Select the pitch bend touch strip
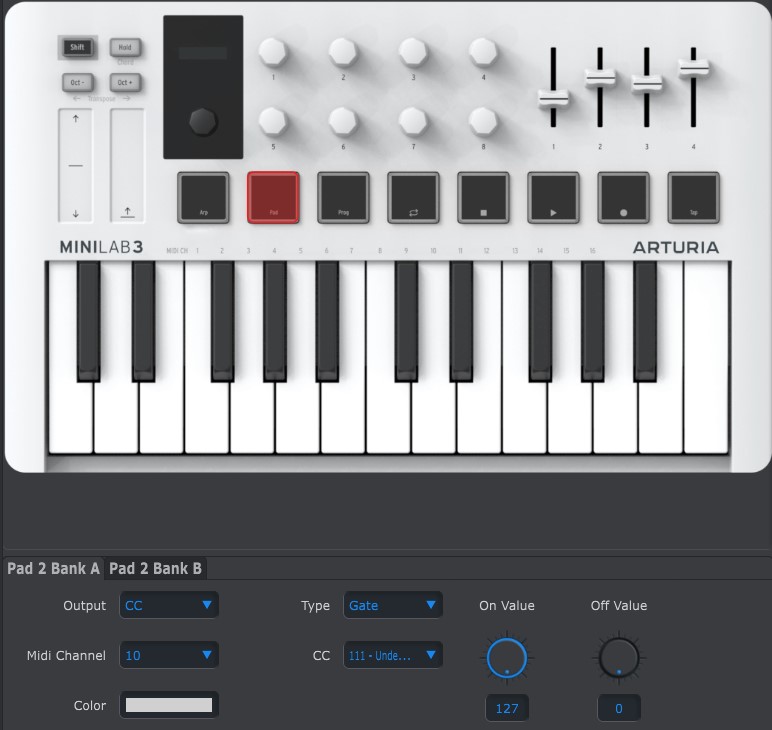 tap(75, 165)
